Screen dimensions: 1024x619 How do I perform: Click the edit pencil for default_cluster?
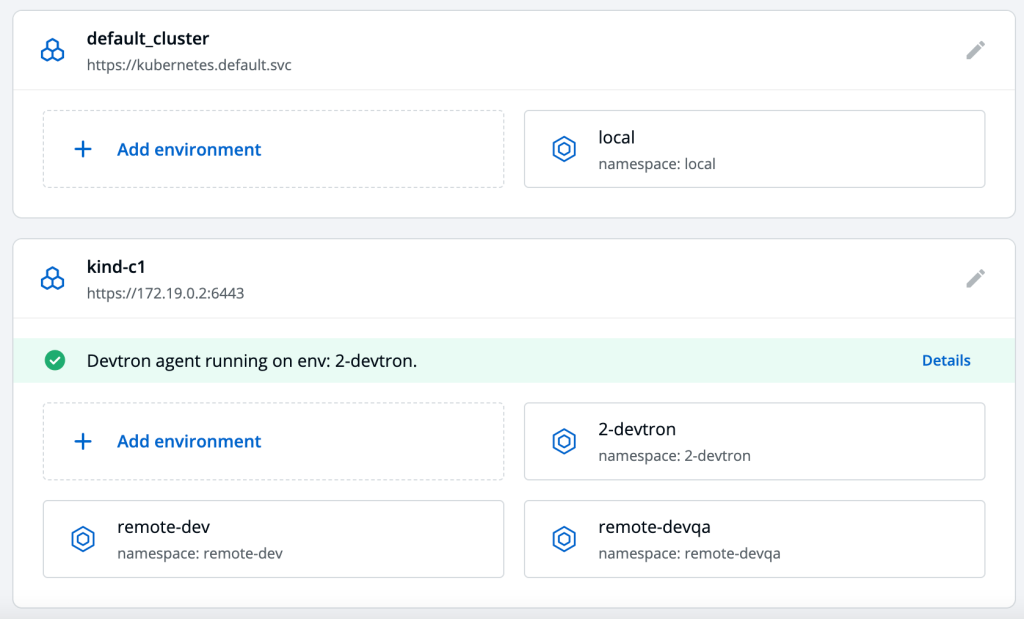(x=975, y=50)
